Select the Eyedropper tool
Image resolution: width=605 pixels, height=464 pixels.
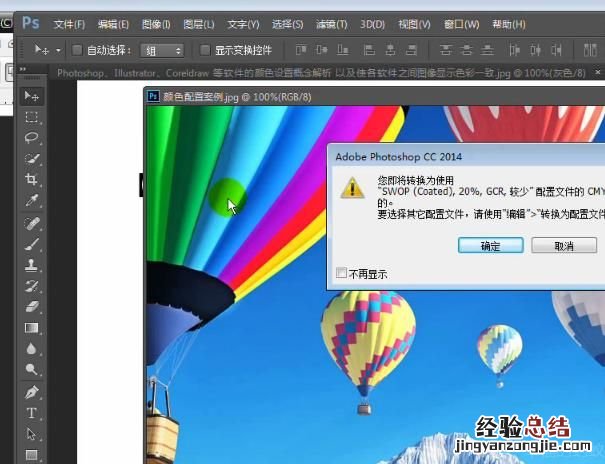32,200
